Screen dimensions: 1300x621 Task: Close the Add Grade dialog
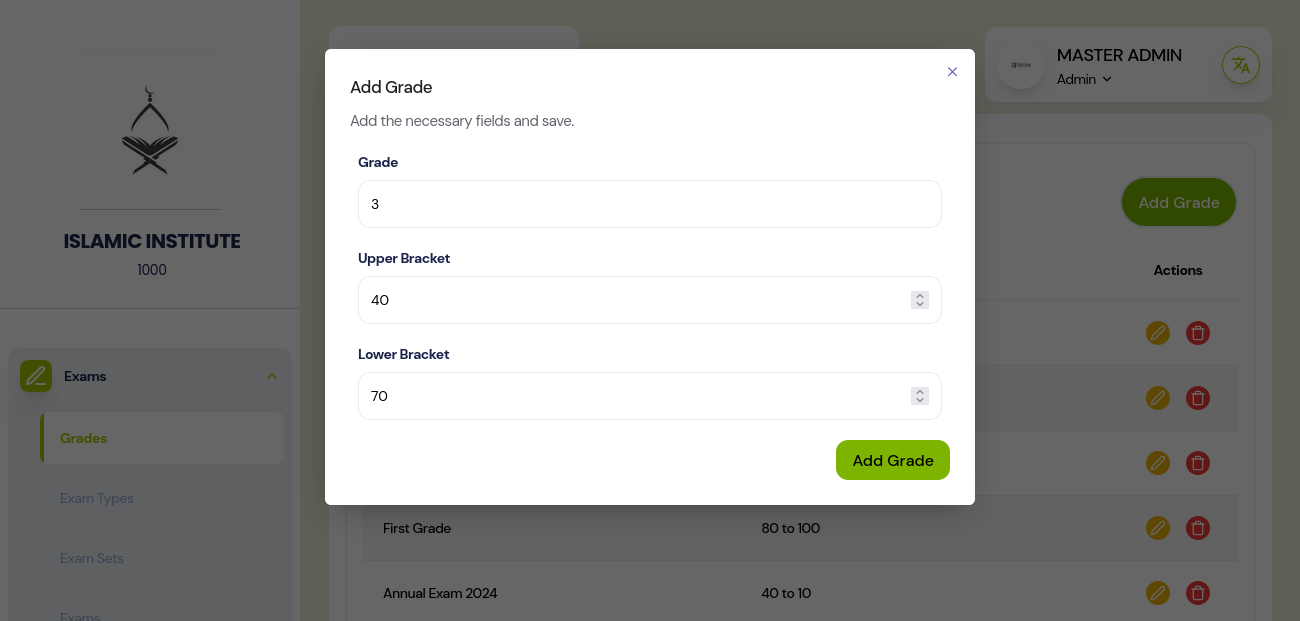coord(952,72)
